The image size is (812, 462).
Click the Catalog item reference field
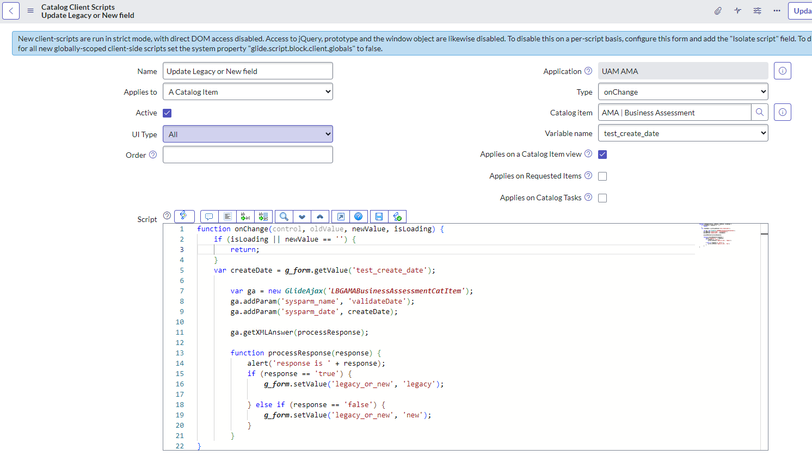(674, 112)
